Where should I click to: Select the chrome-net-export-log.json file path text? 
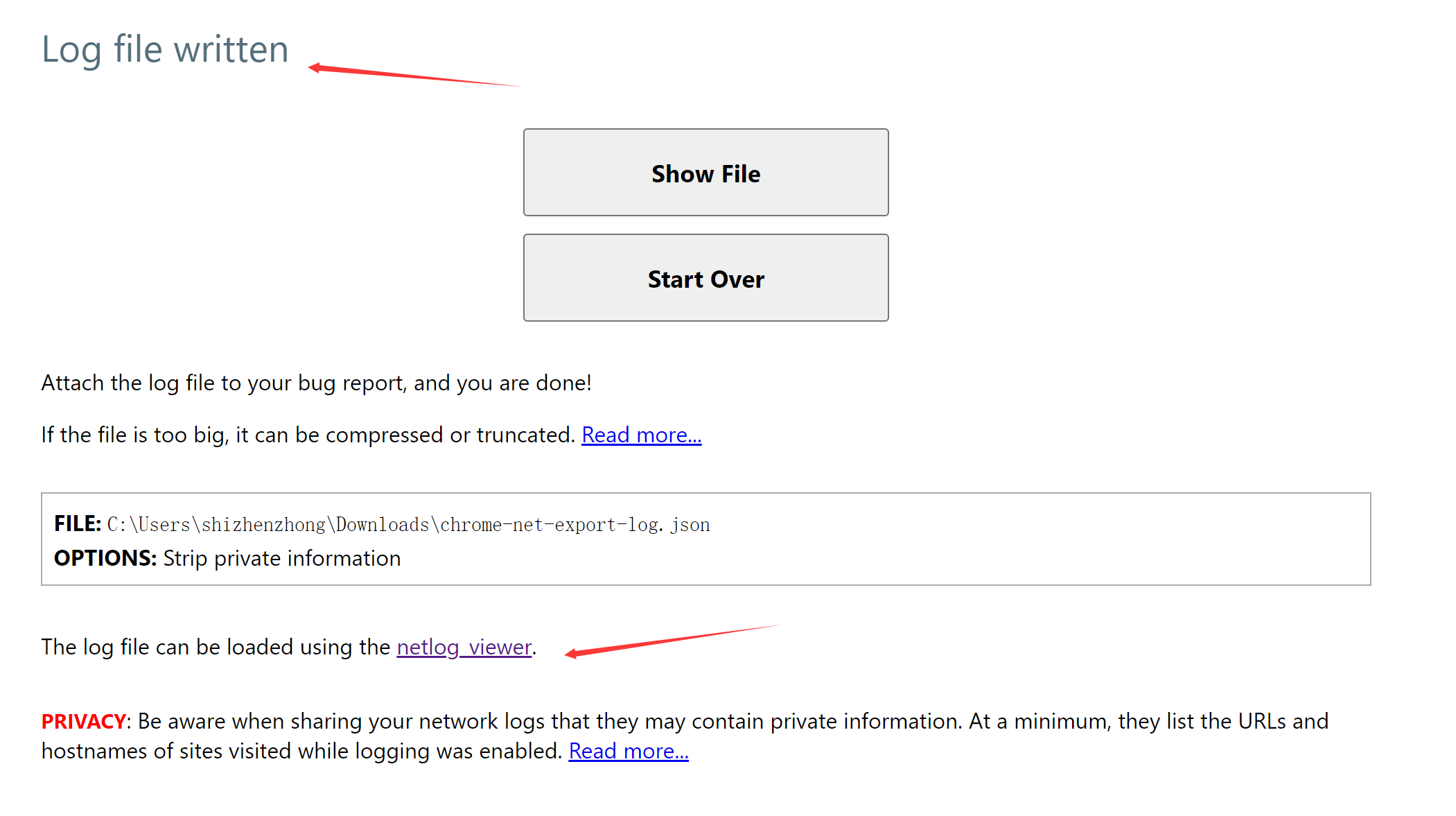tap(408, 525)
